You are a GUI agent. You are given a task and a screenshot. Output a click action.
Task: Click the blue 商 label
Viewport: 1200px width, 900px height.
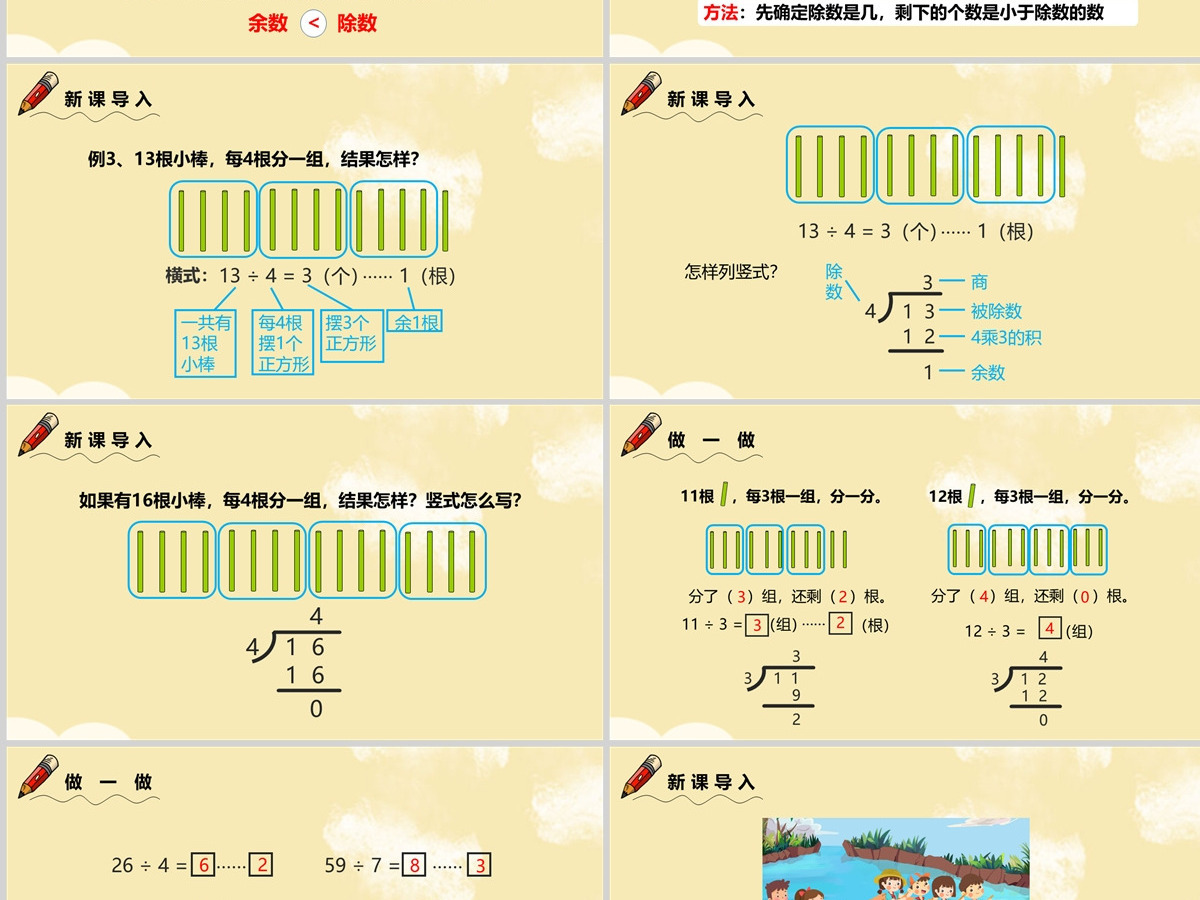click(x=979, y=283)
